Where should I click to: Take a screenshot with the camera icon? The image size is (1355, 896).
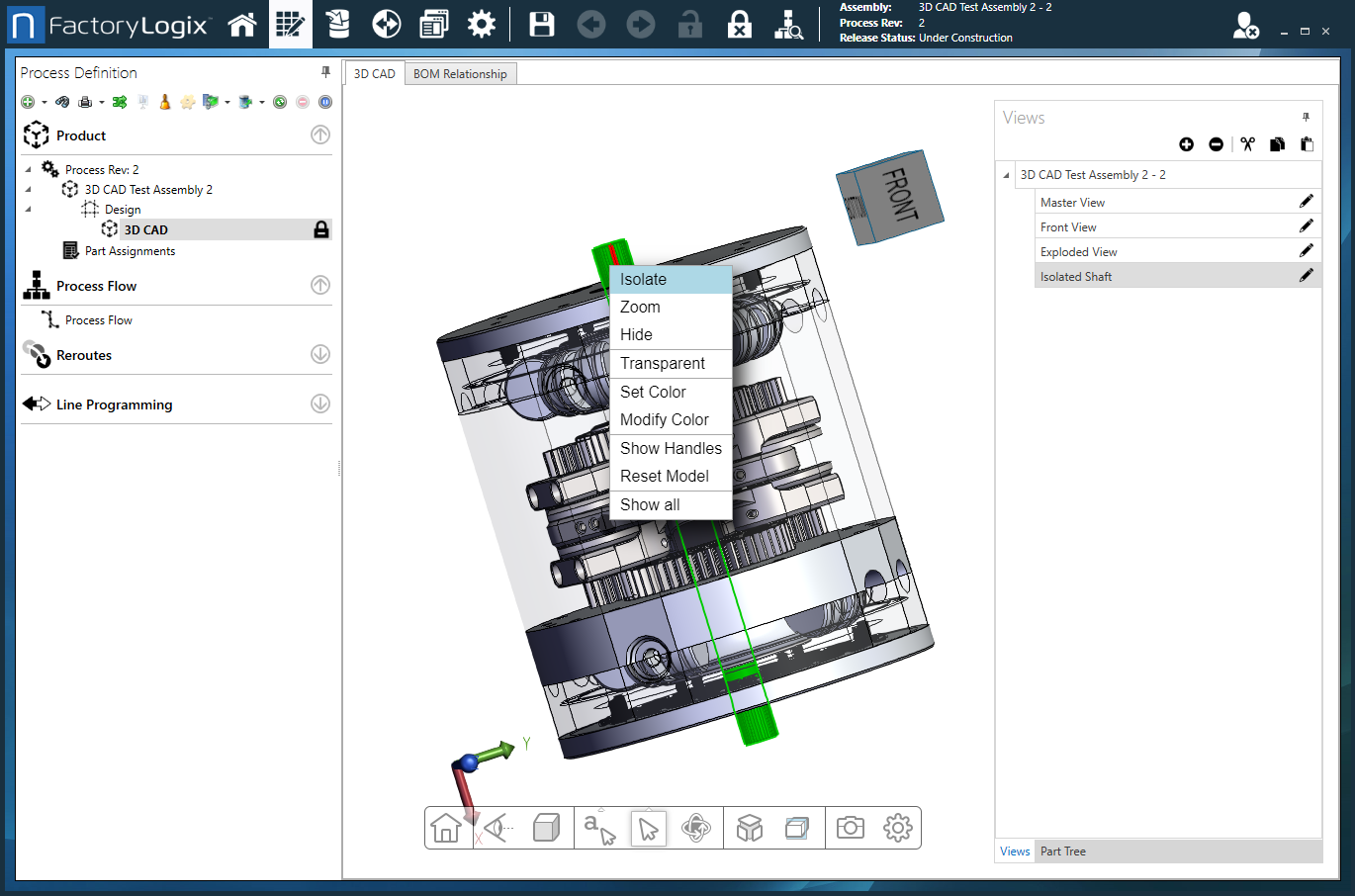pos(849,828)
